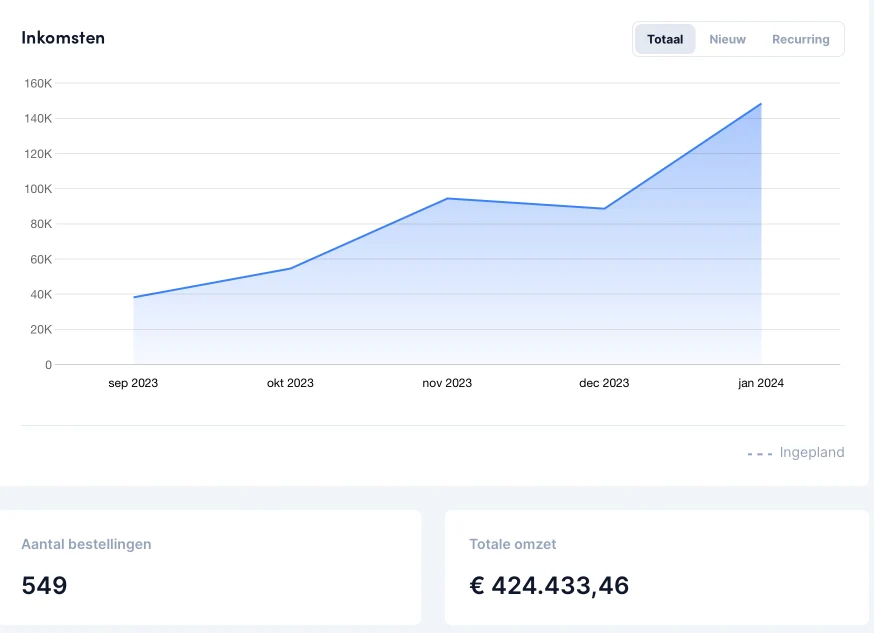Screen dimensions: 874x633
Task: Click the nov 2023 axis label
Action: pos(447,383)
